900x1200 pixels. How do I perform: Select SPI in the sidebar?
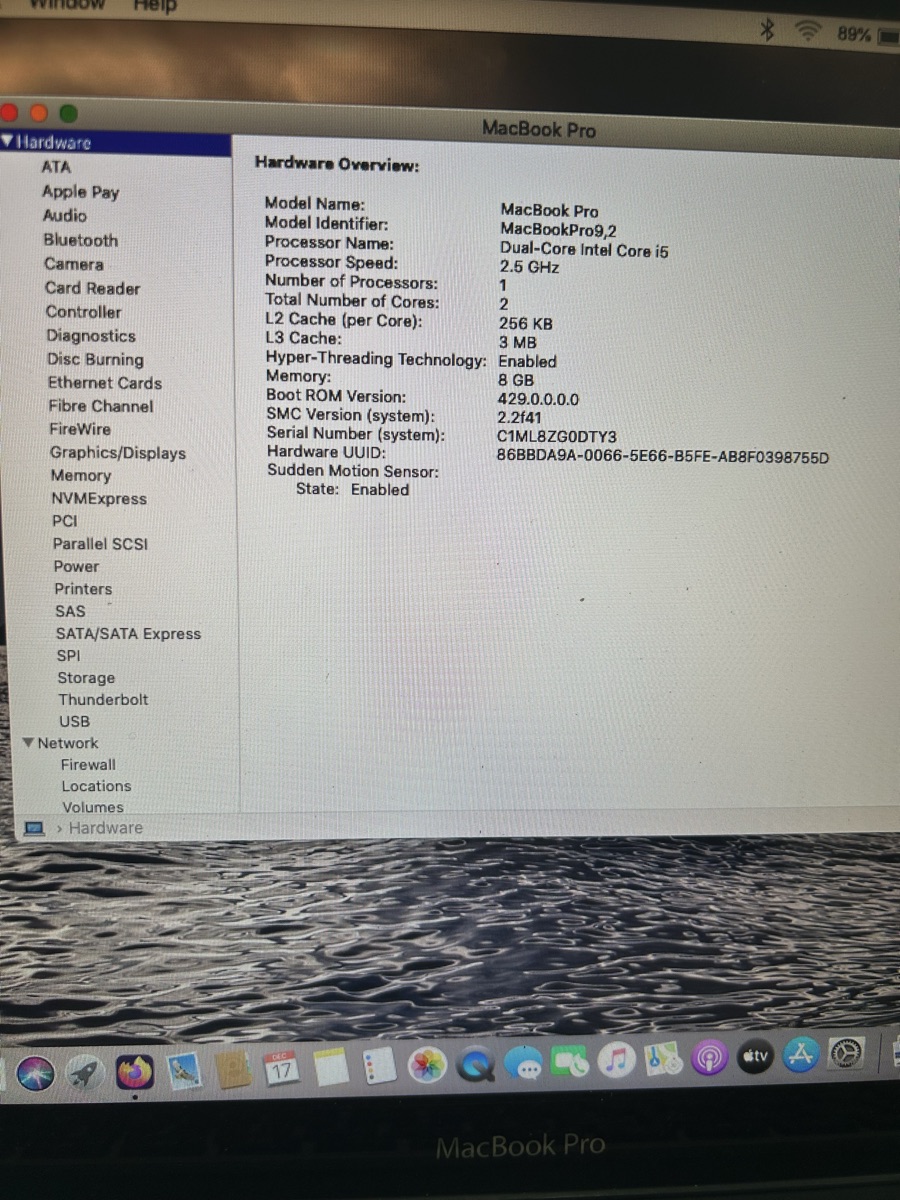click(x=68, y=656)
